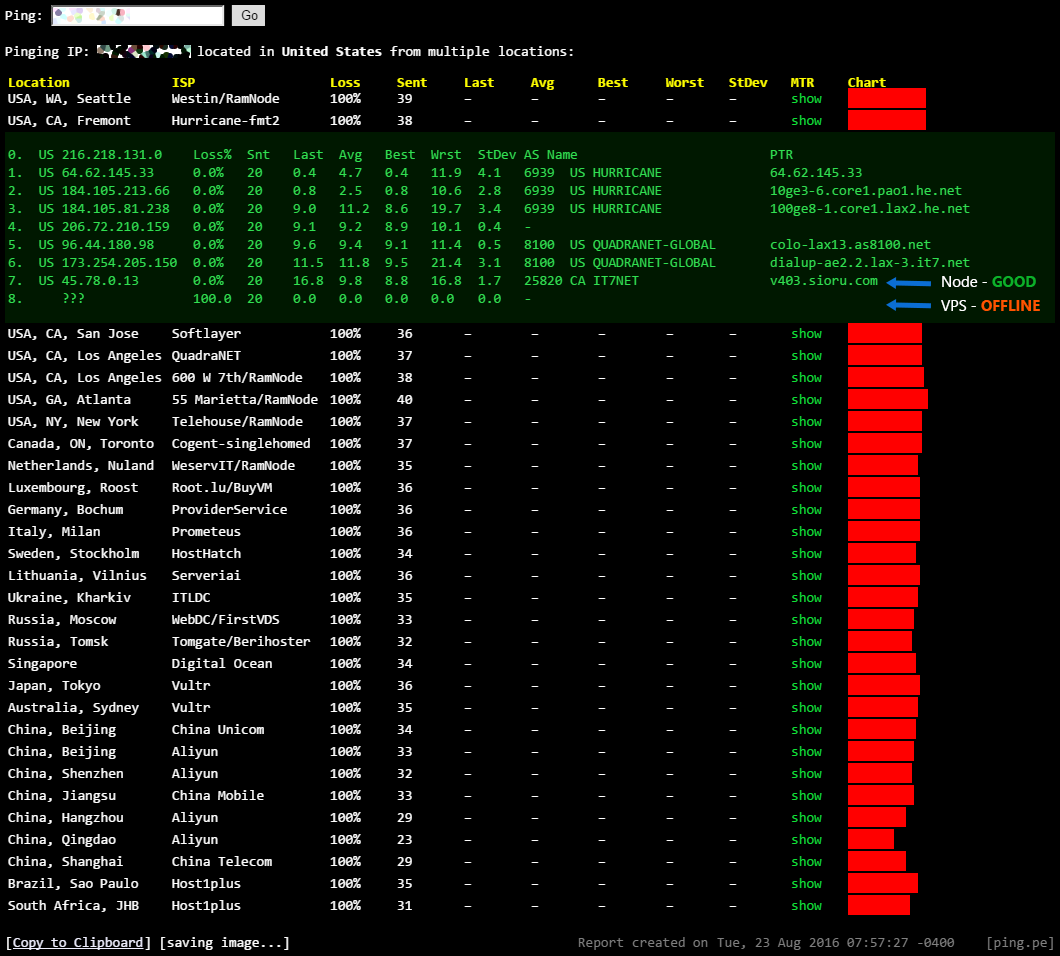Click Copy to Clipboard link
This screenshot has height=956, width=1060.
point(78,942)
